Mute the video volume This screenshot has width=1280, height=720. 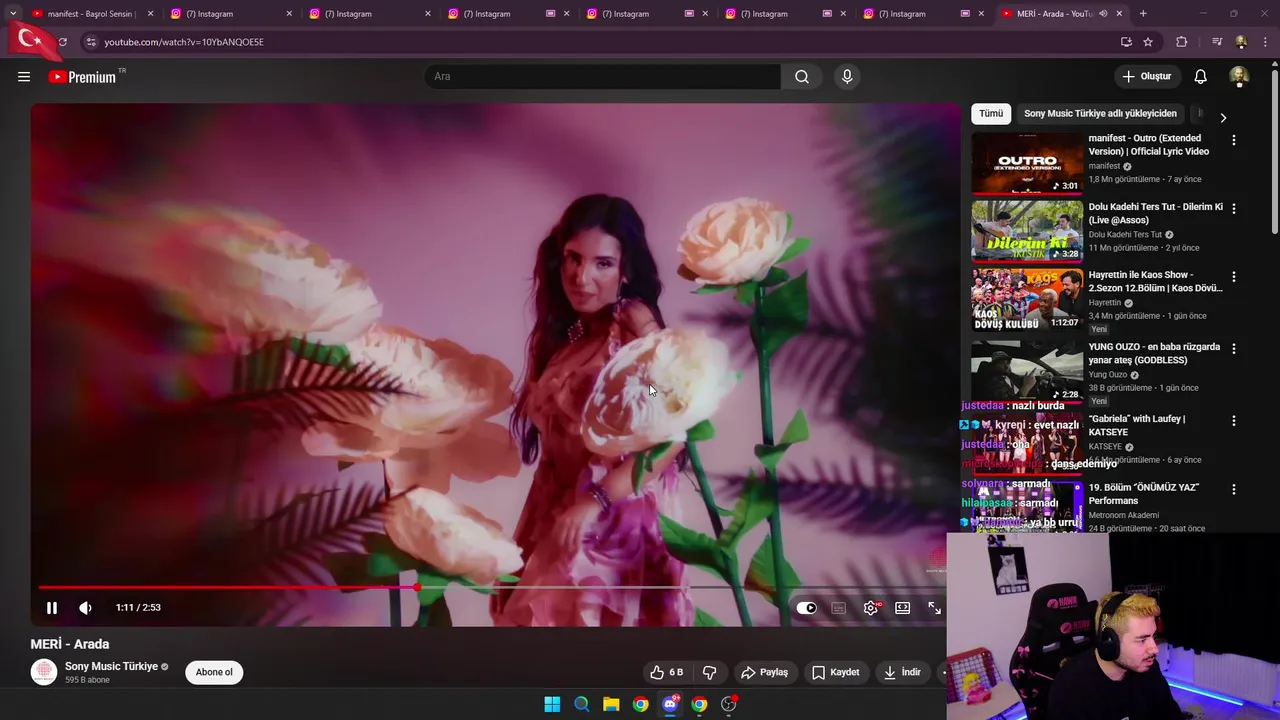[86, 608]
